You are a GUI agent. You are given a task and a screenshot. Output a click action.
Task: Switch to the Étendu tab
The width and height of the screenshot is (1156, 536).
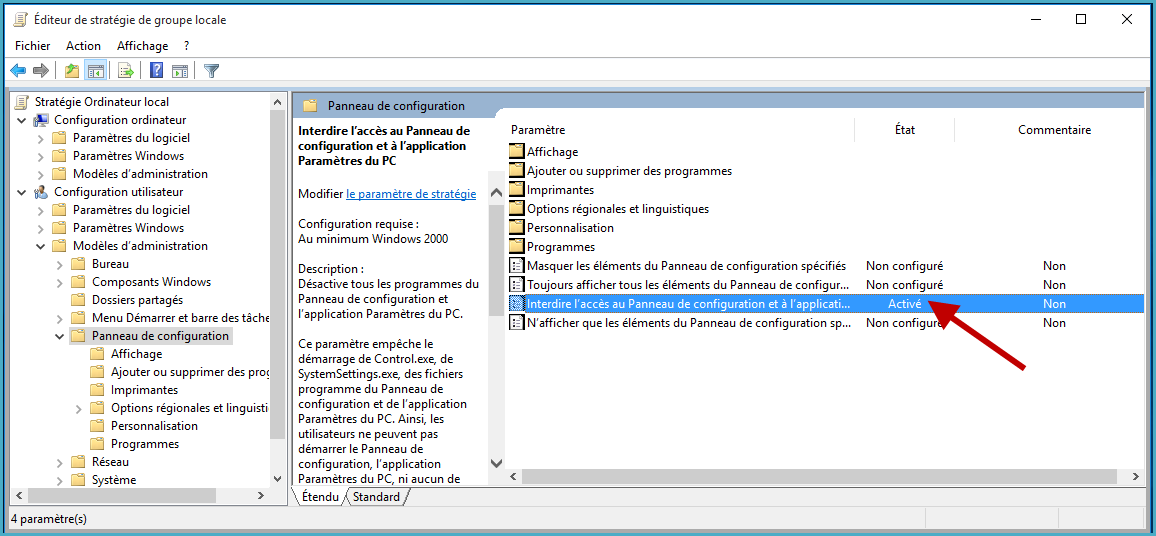coord(321,497)
